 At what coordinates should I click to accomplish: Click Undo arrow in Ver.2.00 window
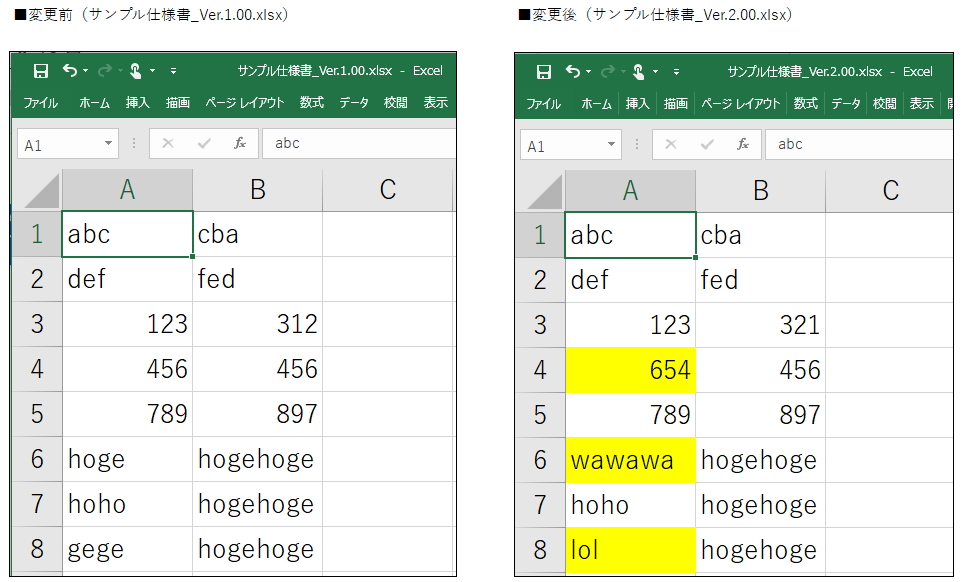click(x=572, y=72)
